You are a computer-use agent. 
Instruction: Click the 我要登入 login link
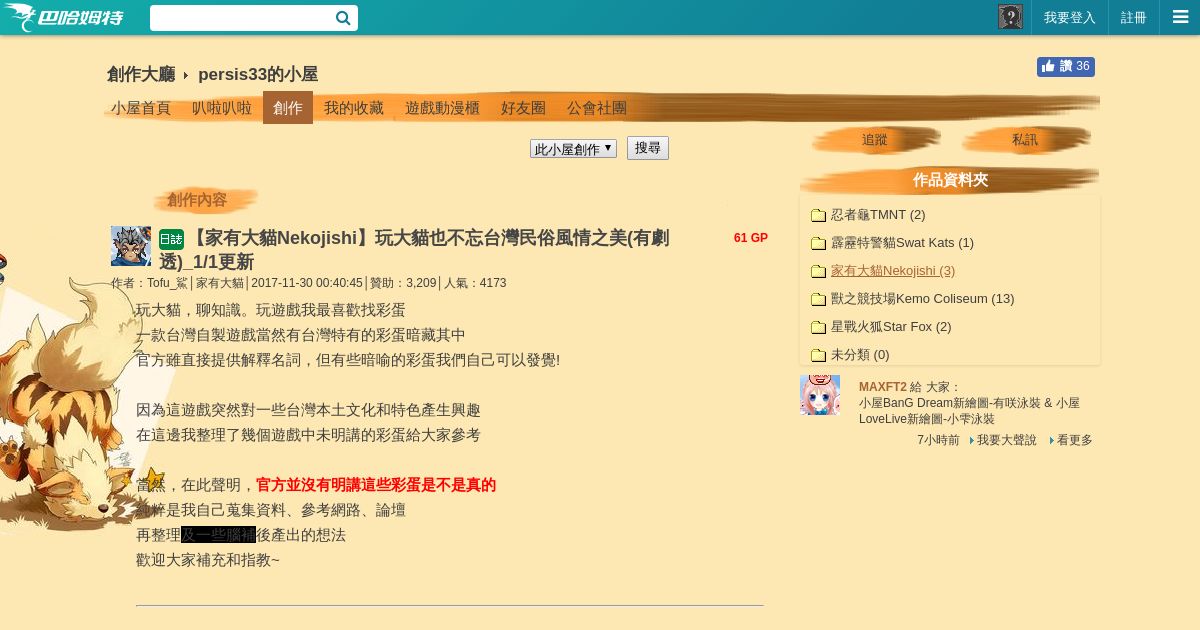(1070, 18)
